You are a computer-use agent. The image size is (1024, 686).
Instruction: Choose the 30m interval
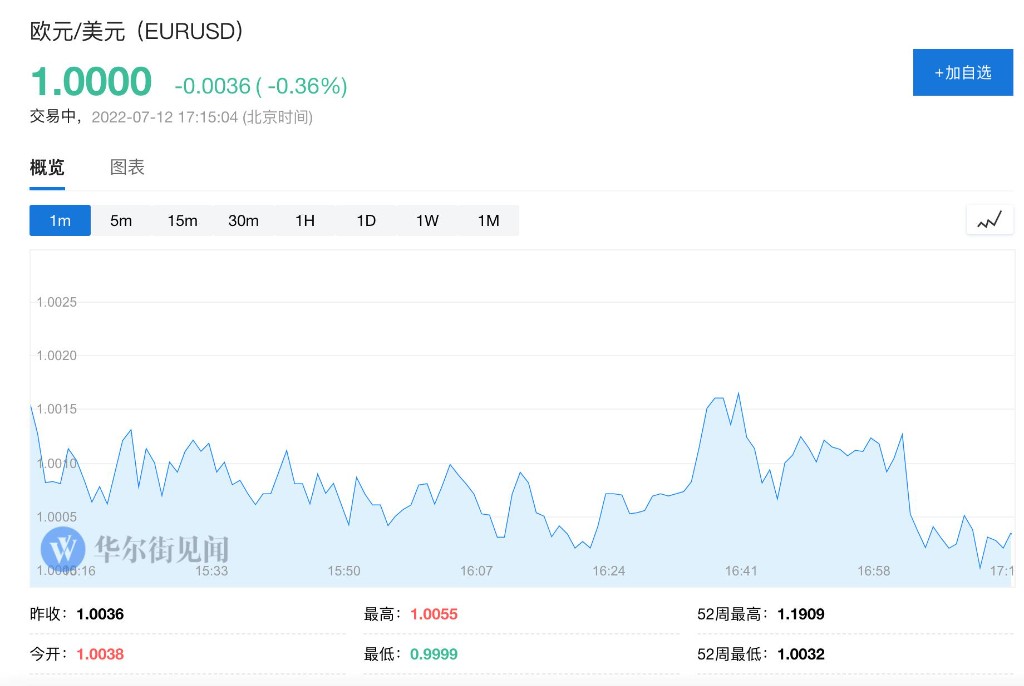tap(243, 220)
